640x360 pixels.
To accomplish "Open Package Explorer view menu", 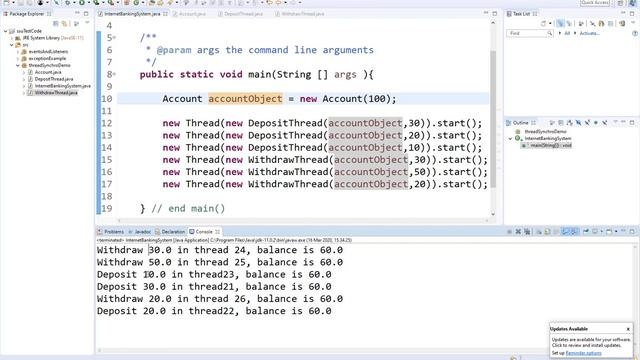I will (x=87, y=23).
